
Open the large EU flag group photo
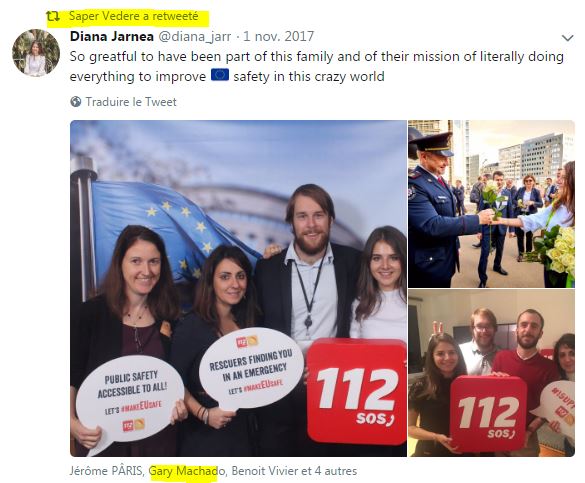point(238,288)
